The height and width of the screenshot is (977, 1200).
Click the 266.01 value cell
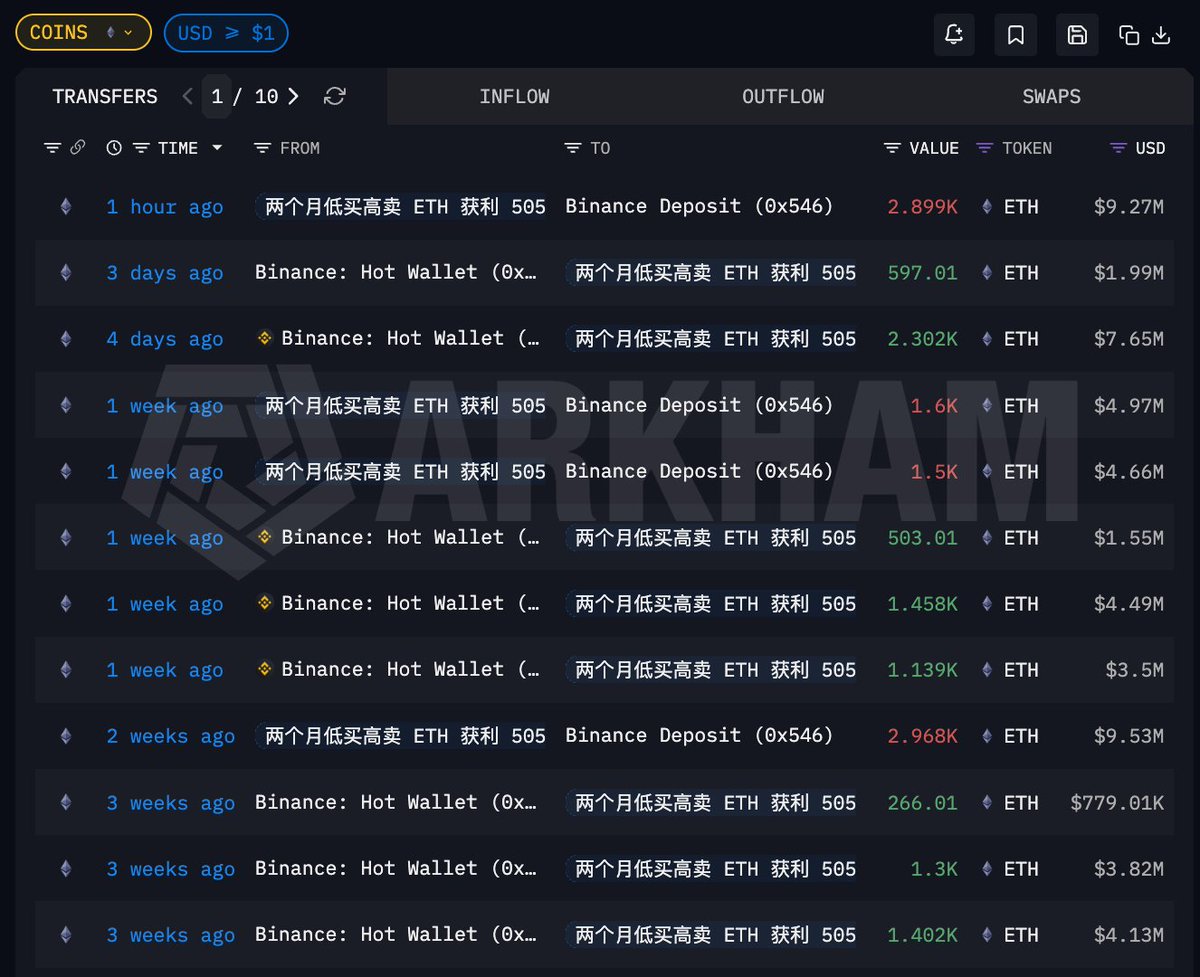click(922, 802)
